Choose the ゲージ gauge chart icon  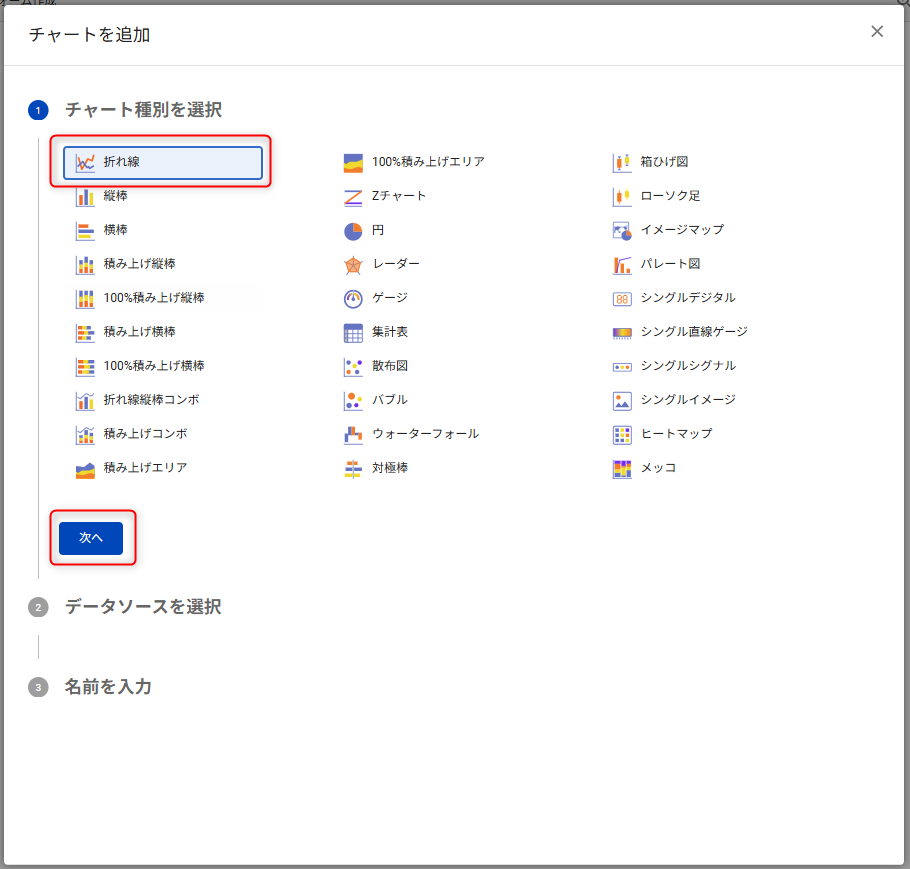coord(353,298)
